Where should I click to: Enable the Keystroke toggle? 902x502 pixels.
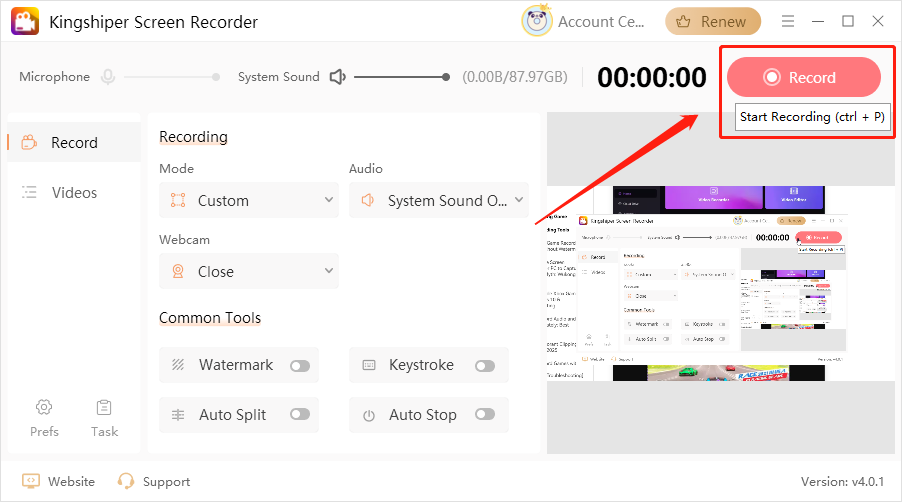click(x=485, y=366)
